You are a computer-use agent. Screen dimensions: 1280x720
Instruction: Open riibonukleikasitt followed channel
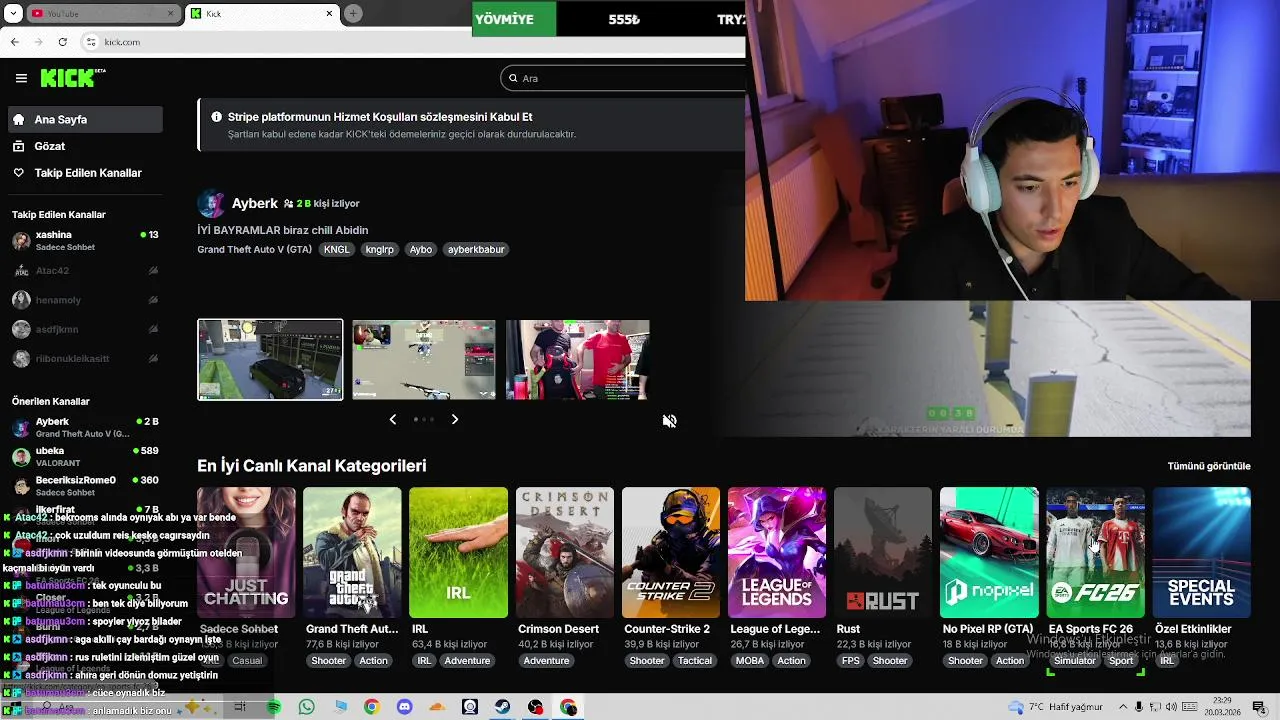tap(84, 358)
